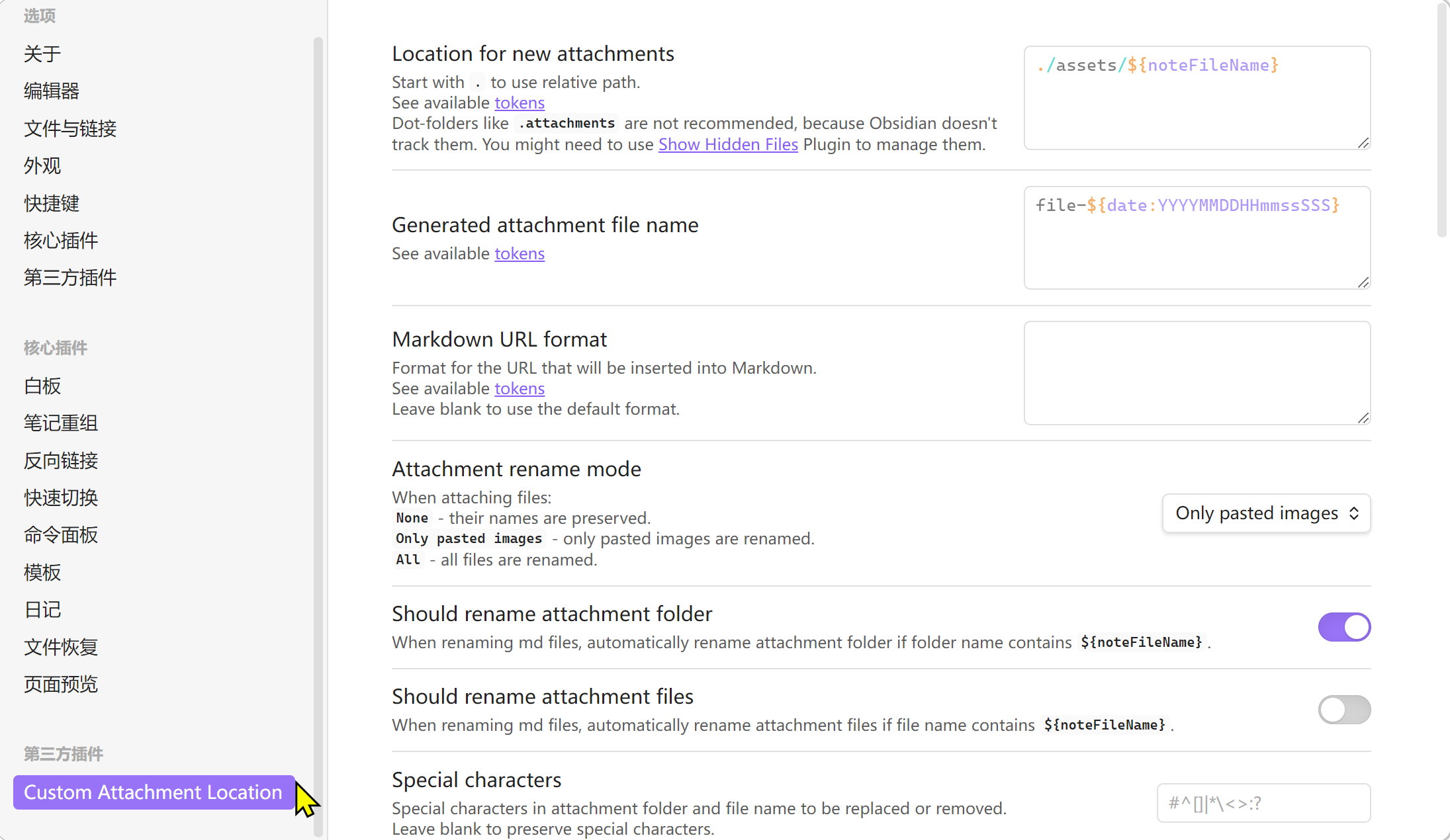Screen dimensions: 1450x840
Task: Toggle Should rename attachment folder switch
Action: click(x=1343, y=627)
